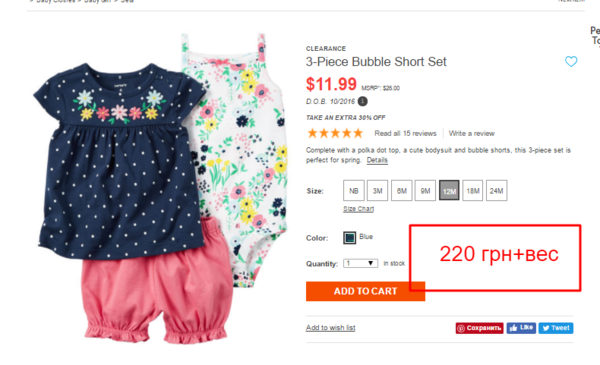Expand the Details link
The height and width of the screenshot is (365, 600).
377,160
